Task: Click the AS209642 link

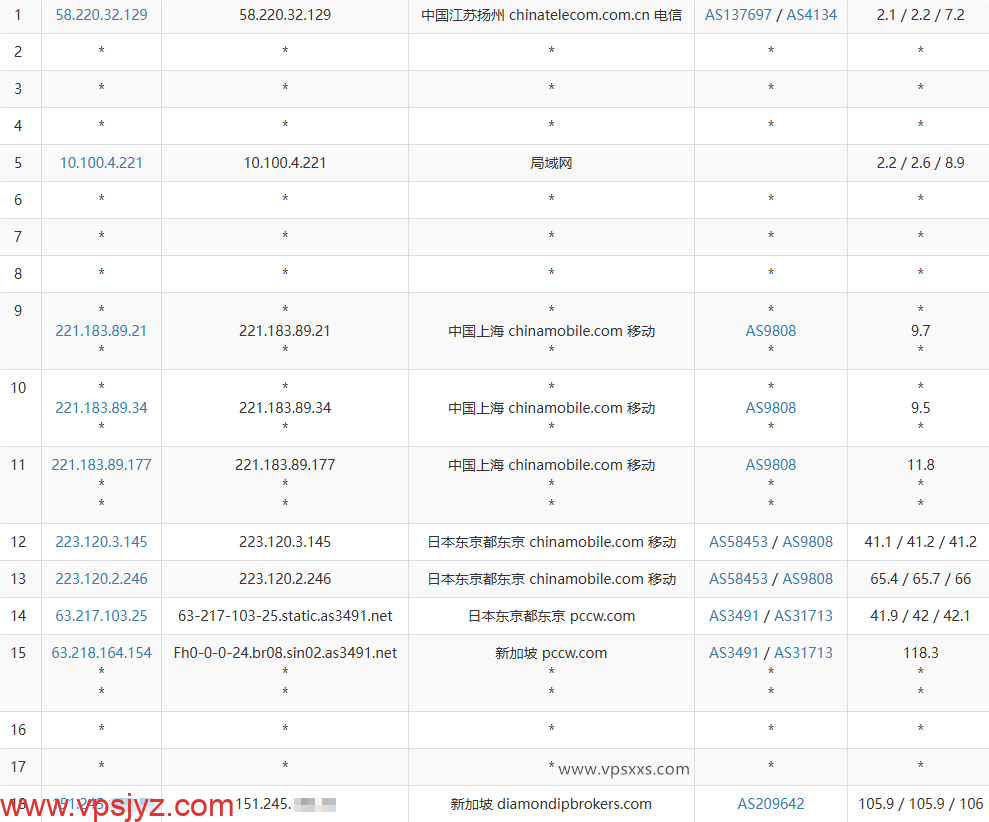Action: click(x=771, y=804)
